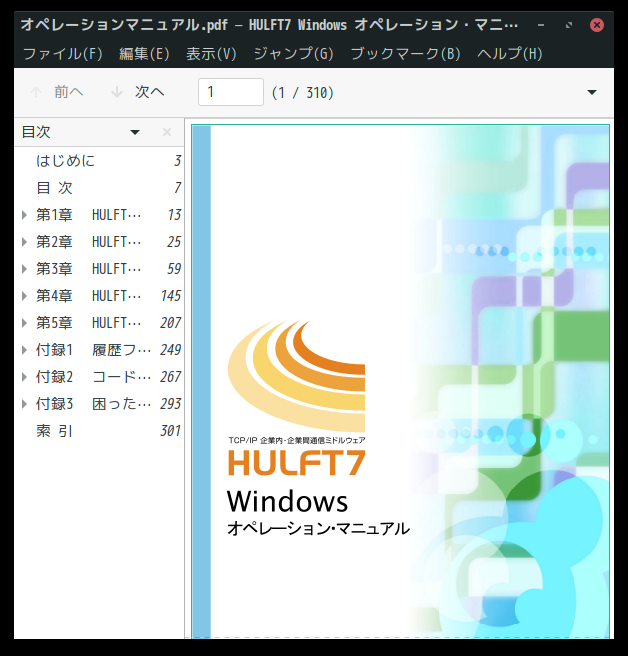The height and width of the screenshot is (656, 628).
Task: Select 第2章 HULFT row text
Action: pos(89,242)
